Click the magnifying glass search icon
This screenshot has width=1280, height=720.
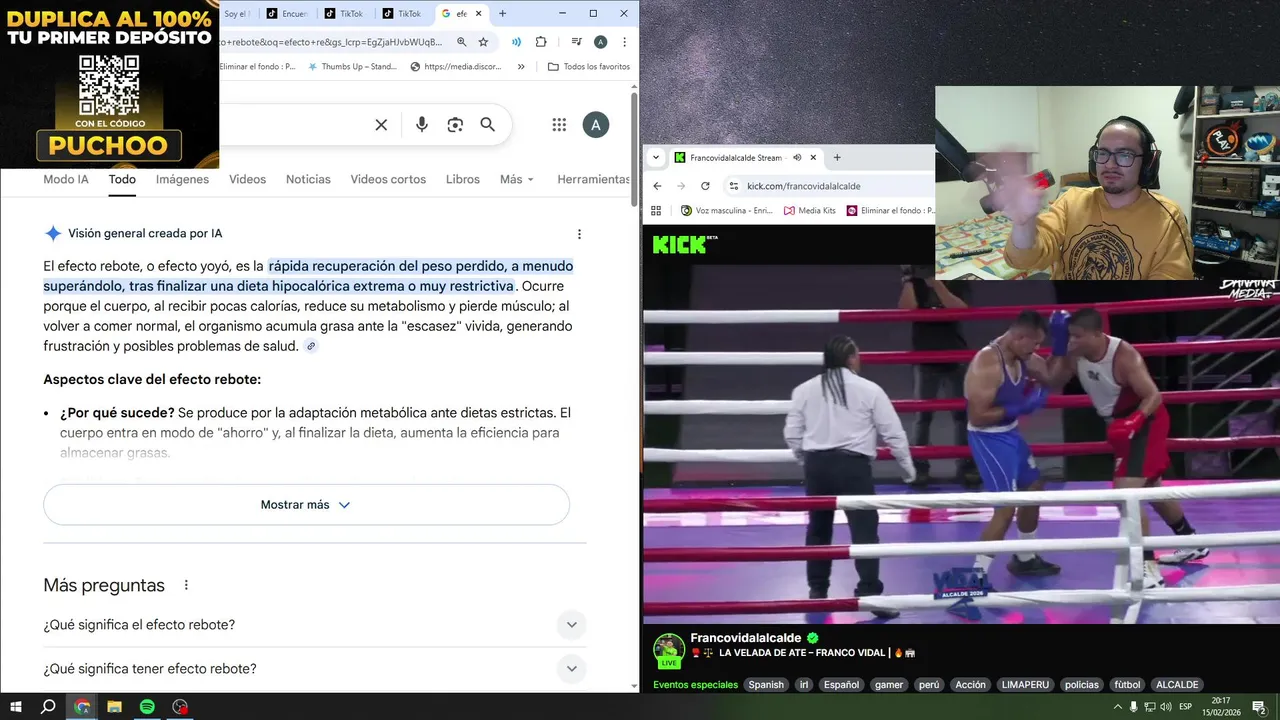(487, 125)
